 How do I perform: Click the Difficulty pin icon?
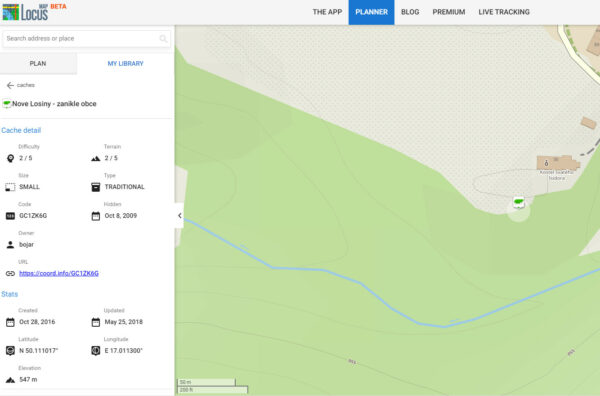(x=10, y=158)
